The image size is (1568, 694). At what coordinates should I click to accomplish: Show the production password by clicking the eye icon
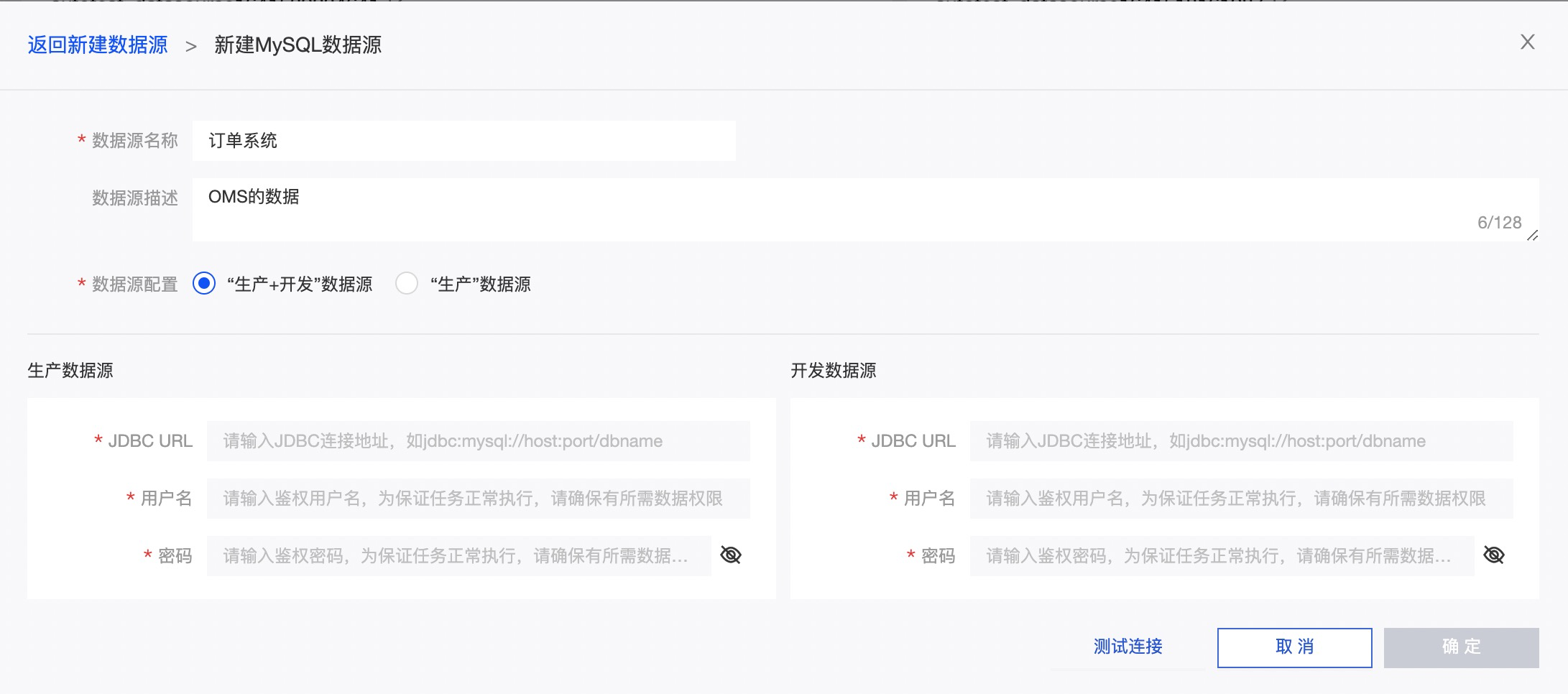coord(731,555)
